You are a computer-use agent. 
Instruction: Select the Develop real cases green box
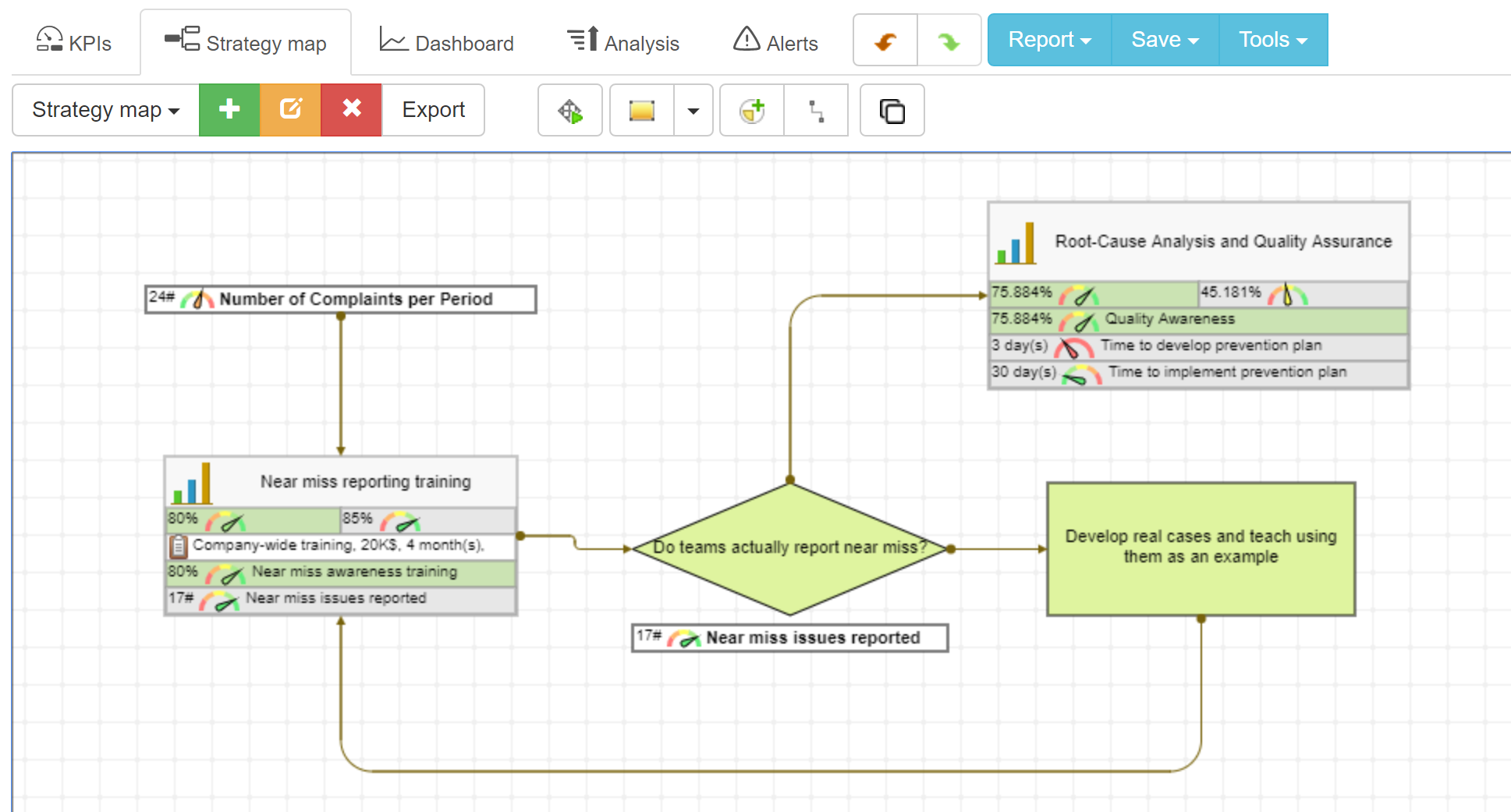pos(1201,548)
